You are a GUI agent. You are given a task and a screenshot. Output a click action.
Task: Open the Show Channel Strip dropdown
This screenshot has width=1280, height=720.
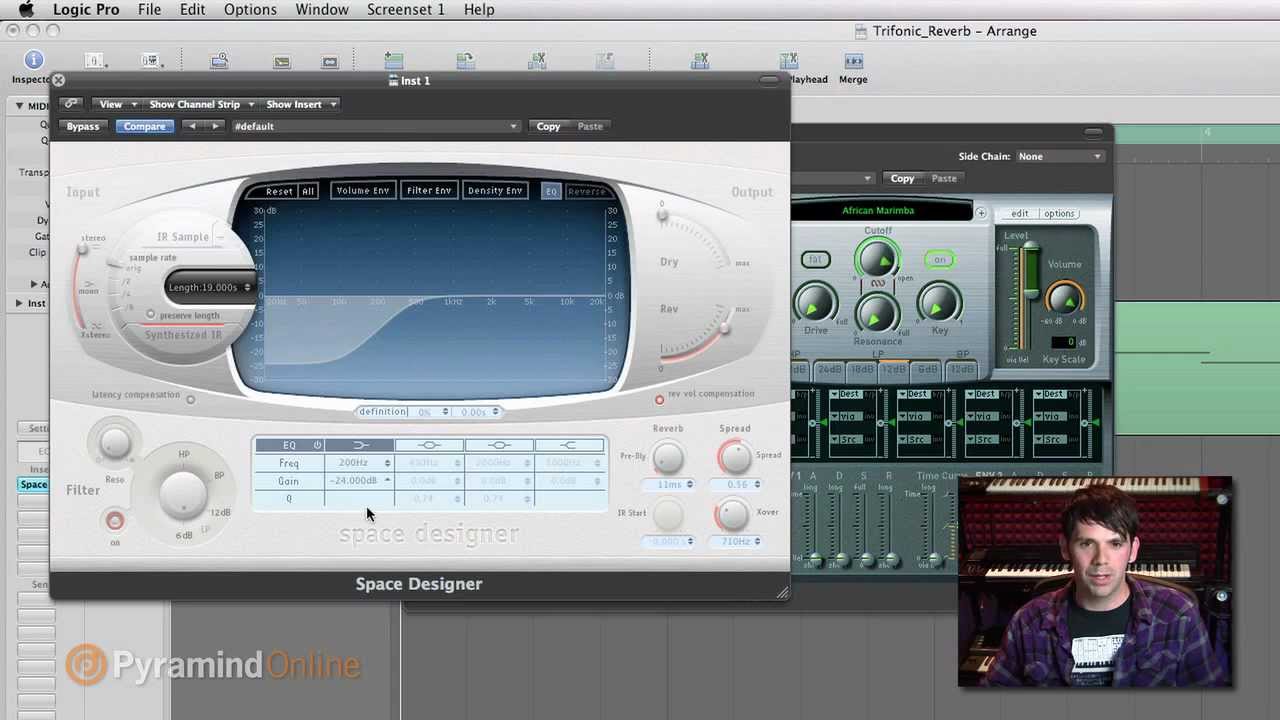[200, 104]
